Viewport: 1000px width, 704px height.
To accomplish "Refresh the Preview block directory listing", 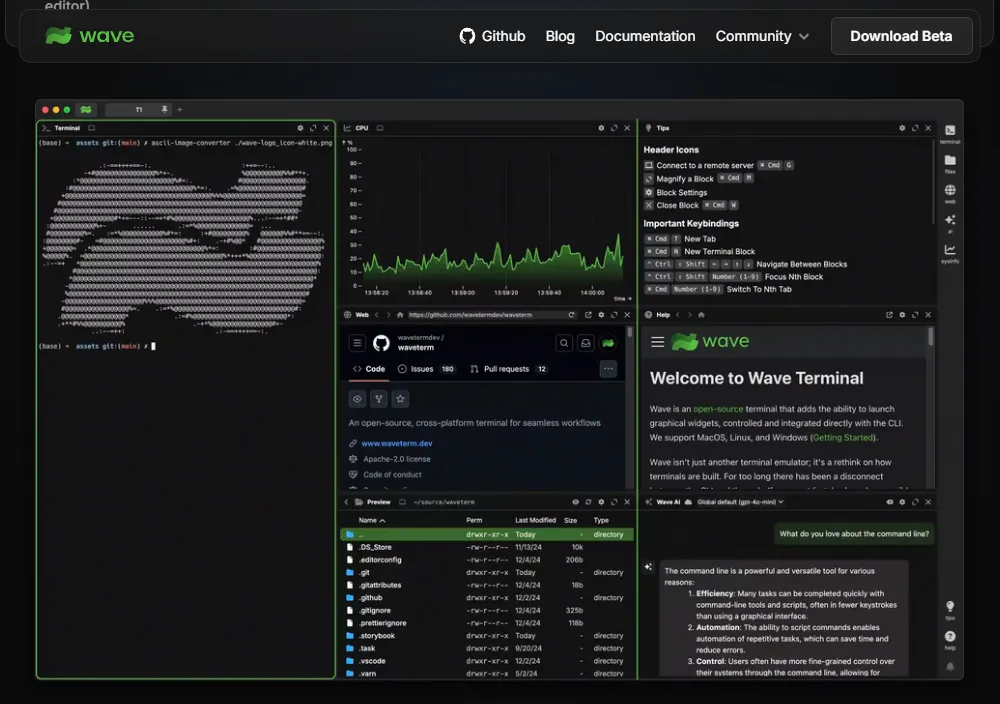I will point(588,502).
